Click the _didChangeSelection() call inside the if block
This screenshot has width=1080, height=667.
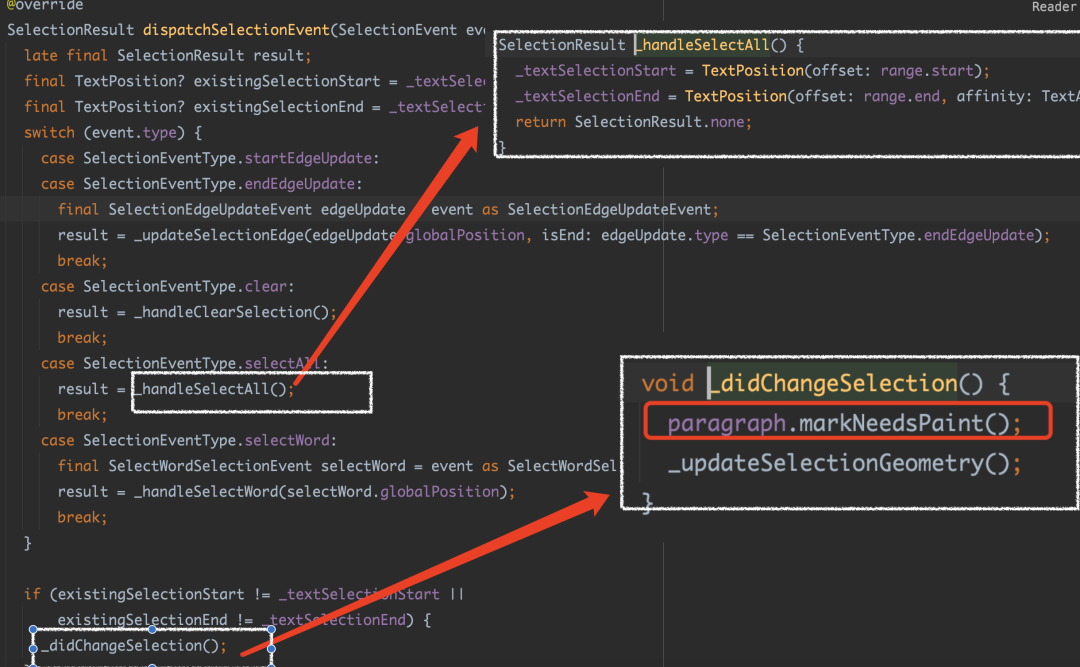coord(134,646)
